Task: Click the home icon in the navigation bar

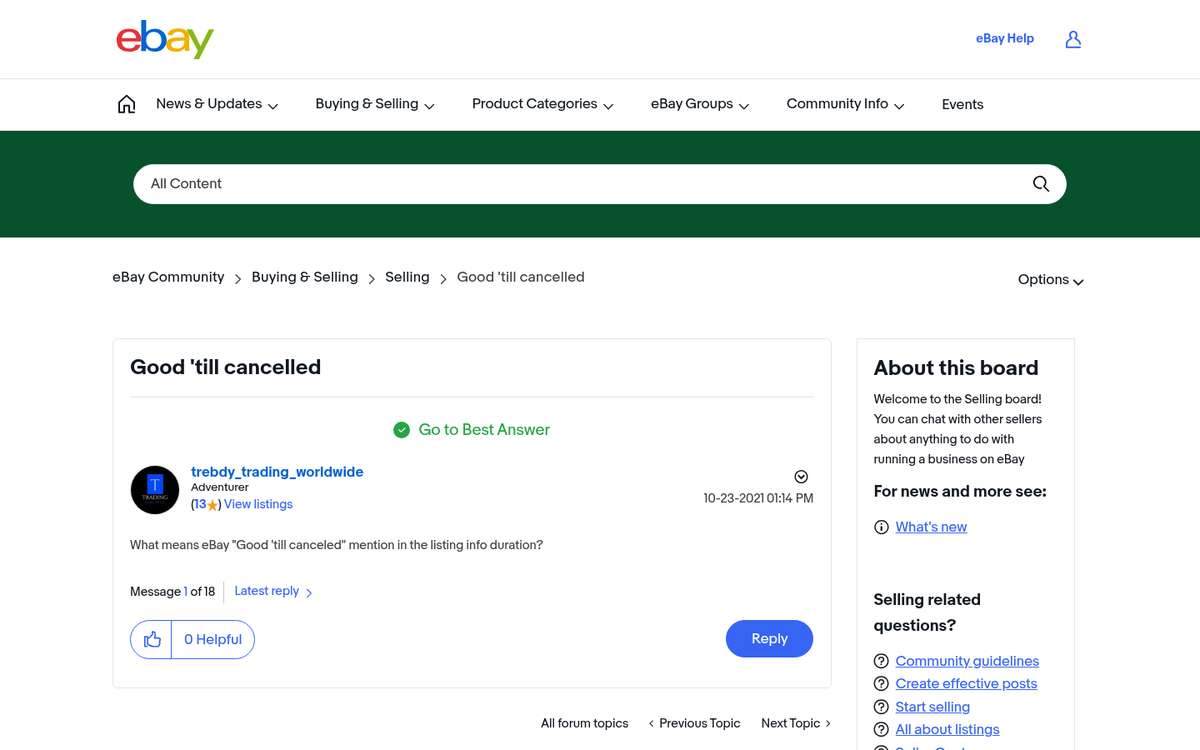Action: coord(126,103)
